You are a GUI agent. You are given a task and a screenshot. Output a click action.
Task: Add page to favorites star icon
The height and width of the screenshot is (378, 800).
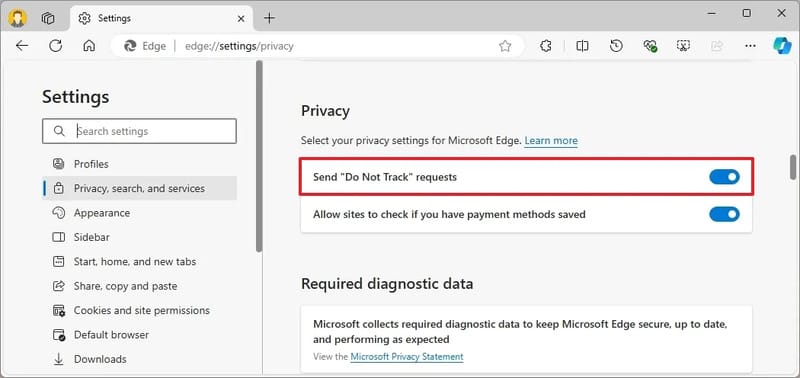coord(505,46)
